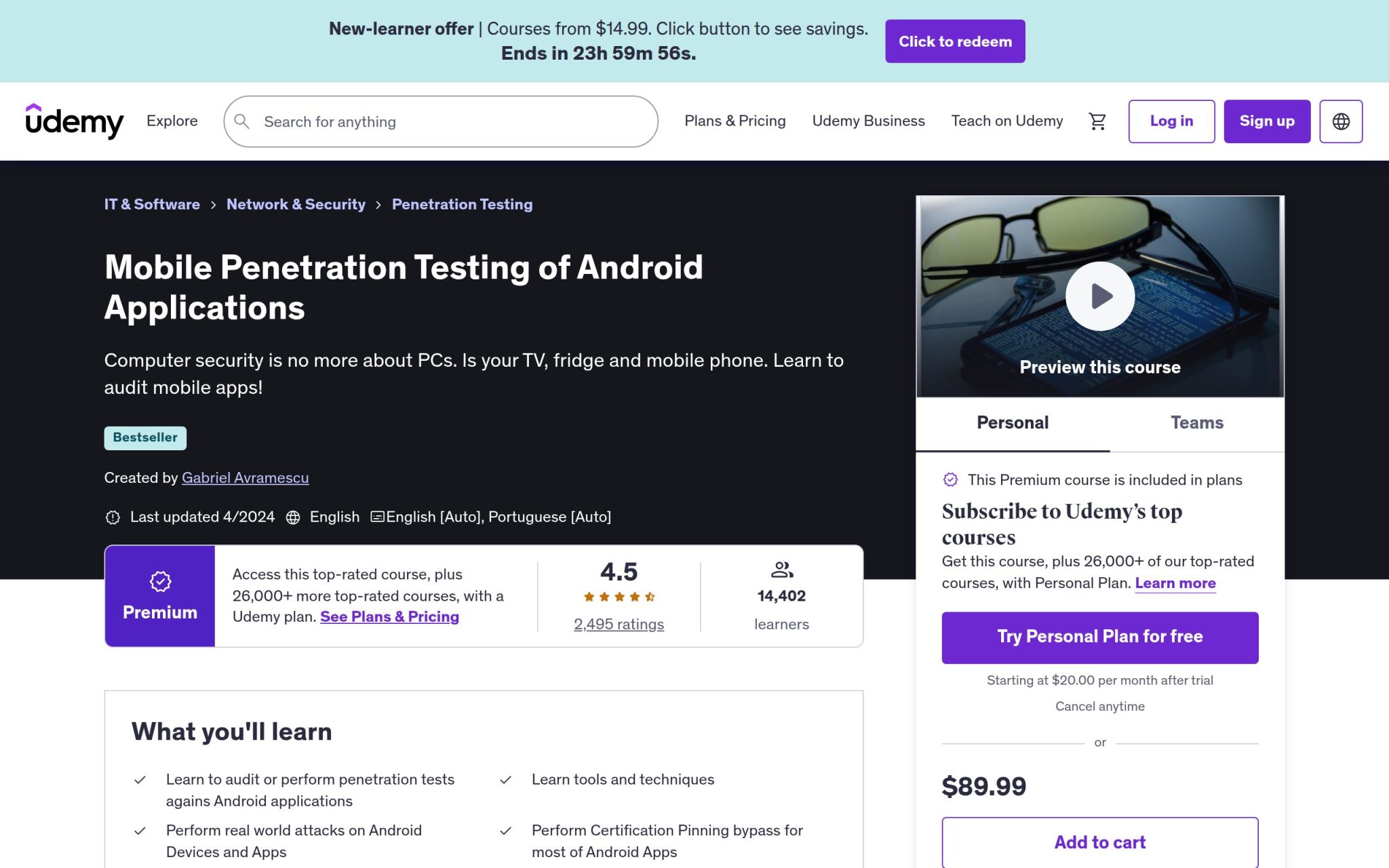Open the 2,495 ratings link
Viewport: 1389px width, 868px height.
point(619,624)
